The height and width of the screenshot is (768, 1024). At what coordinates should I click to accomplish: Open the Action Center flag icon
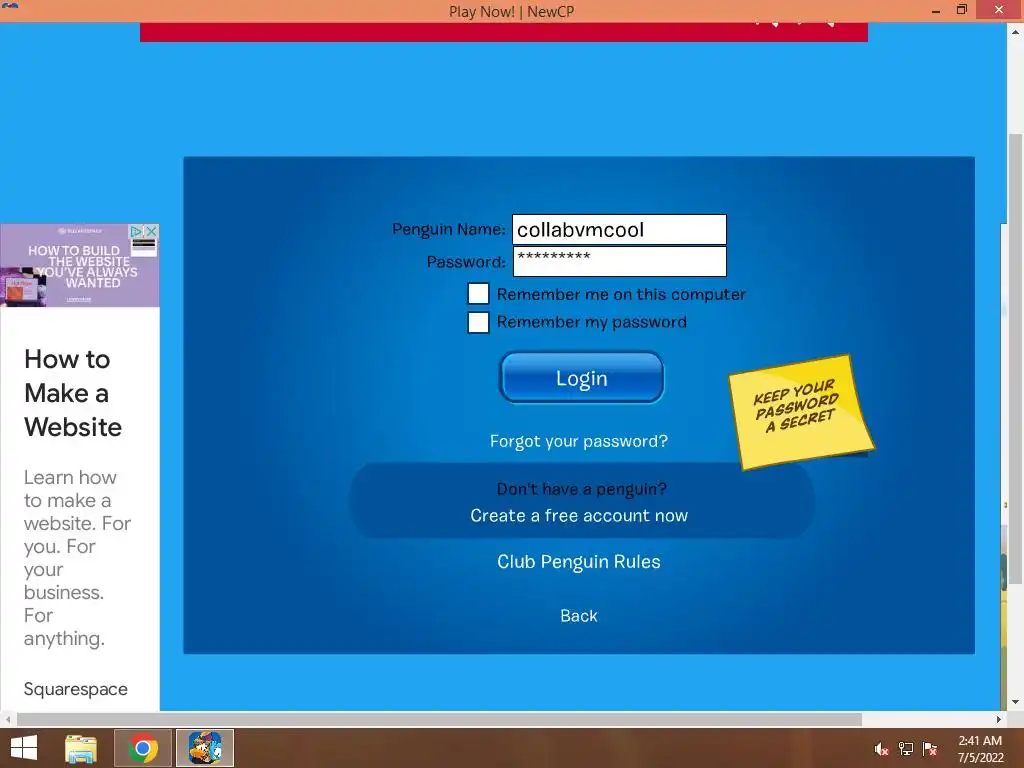pos(930,749)
